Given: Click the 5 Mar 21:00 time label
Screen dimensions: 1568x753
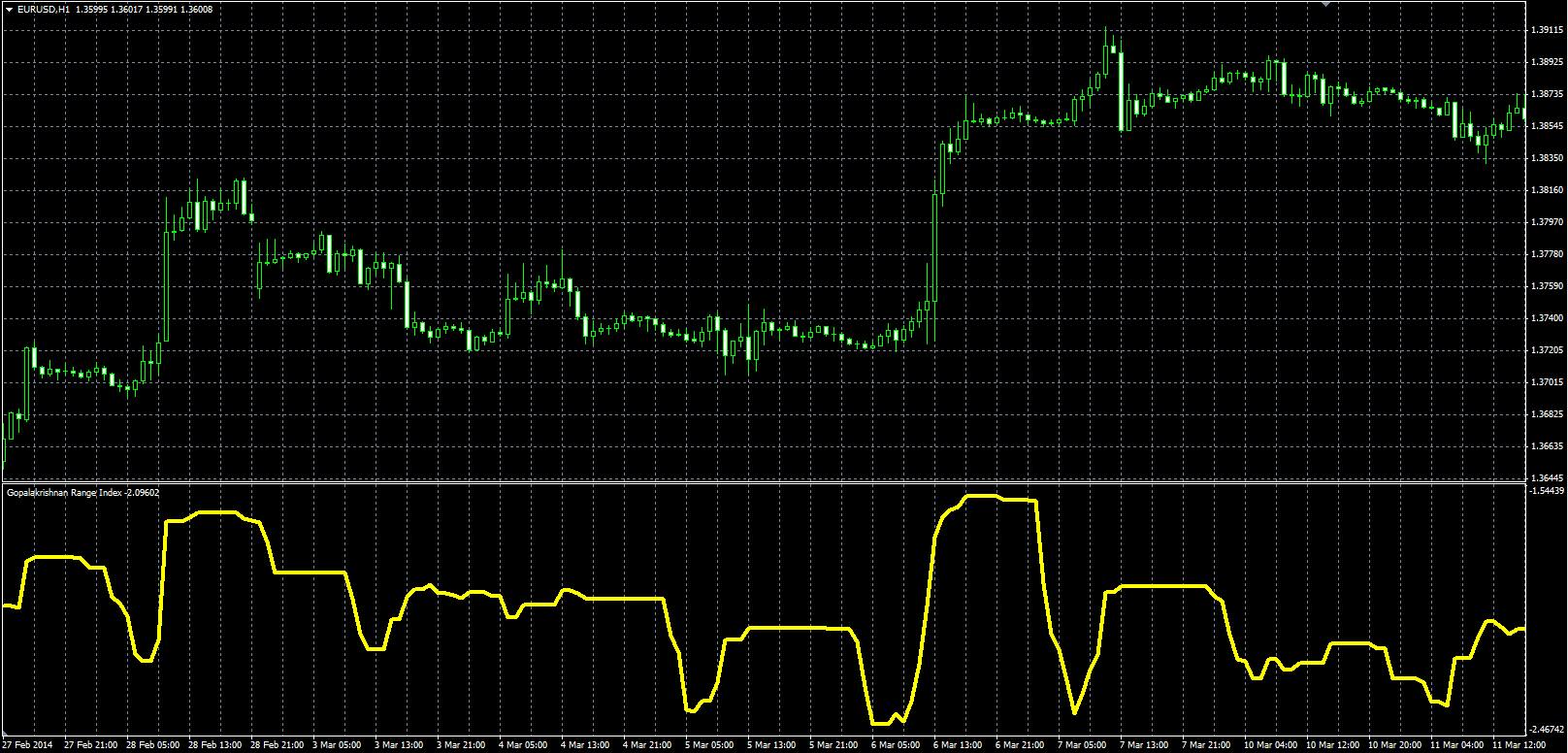Looking at the screenshot, I should (833, 745).
